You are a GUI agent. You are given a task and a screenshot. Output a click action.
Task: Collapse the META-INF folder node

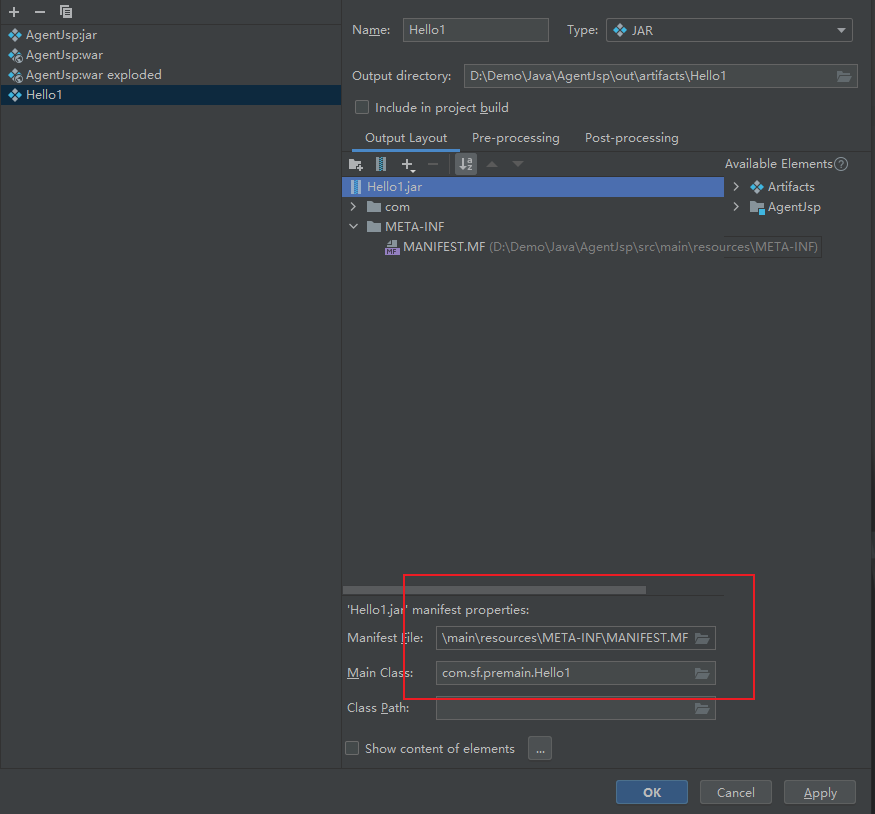[353, 227]
